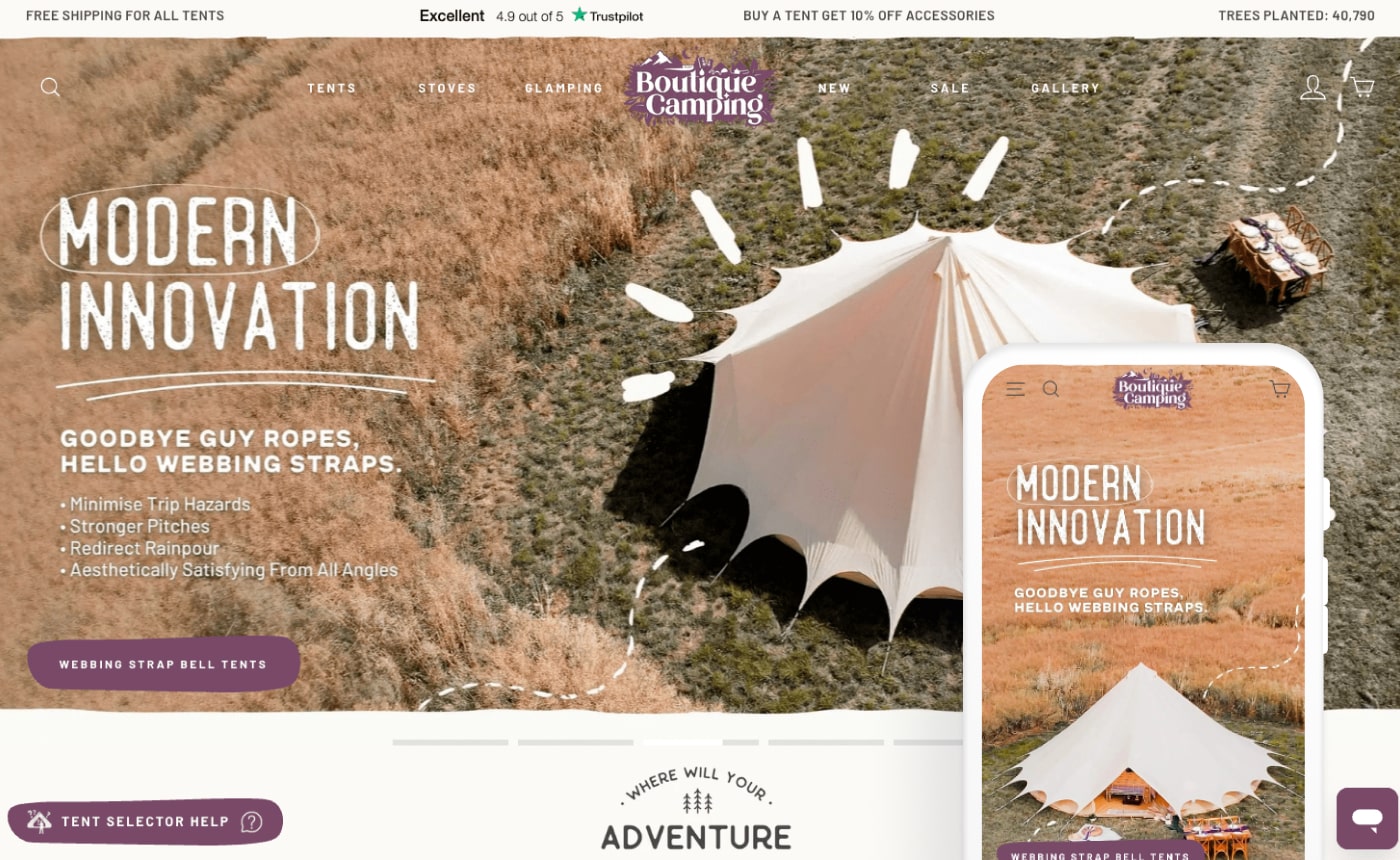Click the hamburger menu in phone mockup
1400x860 pixels.
[x=1015, y=389]
